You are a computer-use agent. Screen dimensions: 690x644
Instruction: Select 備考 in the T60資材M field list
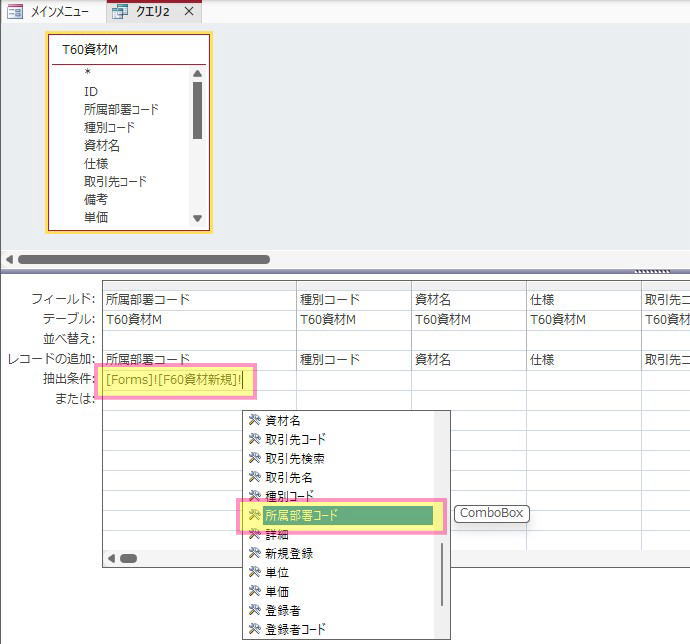coord(95,199)
